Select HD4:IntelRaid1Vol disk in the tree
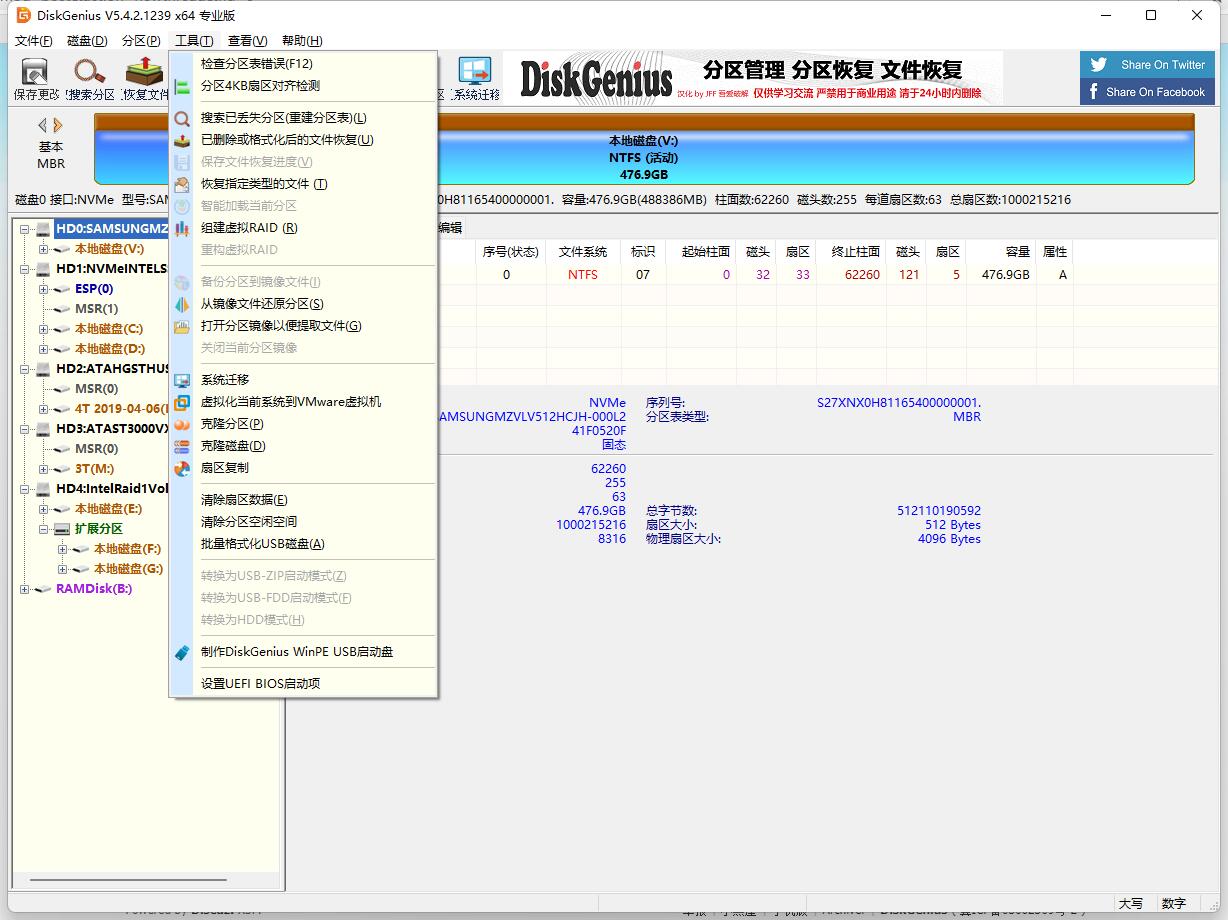 [x=113, y=489]
